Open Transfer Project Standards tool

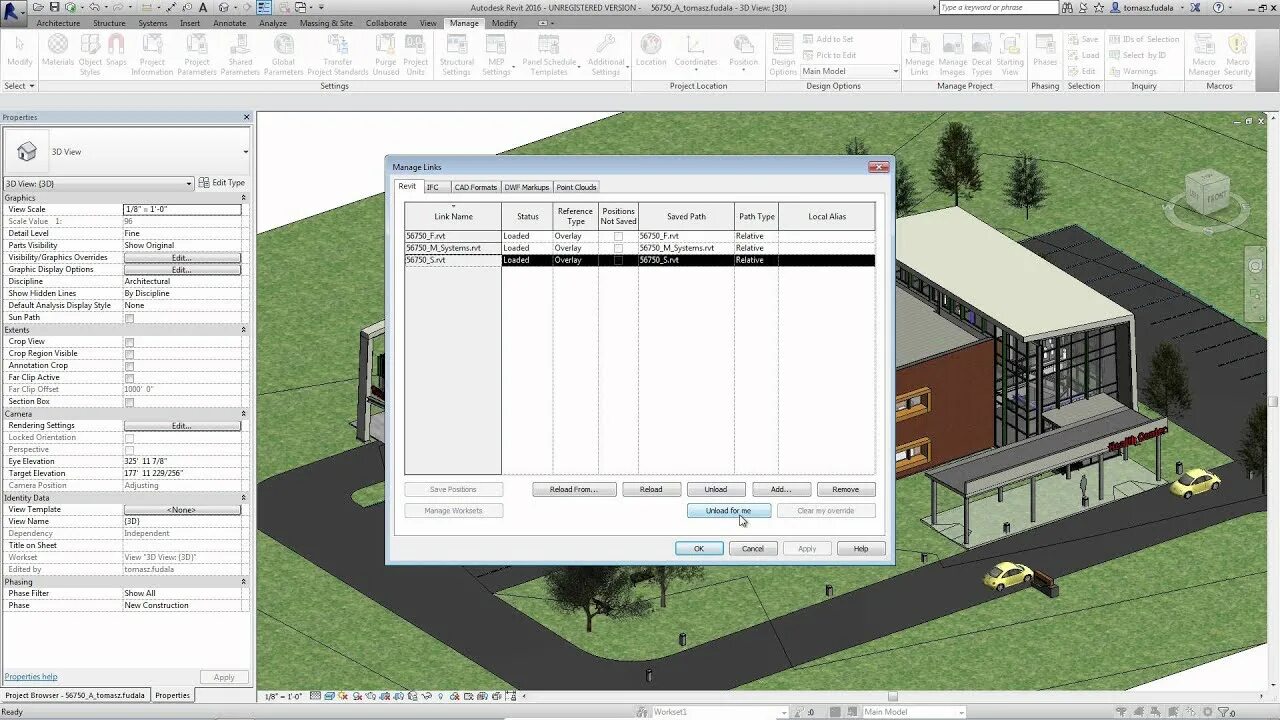338,54
